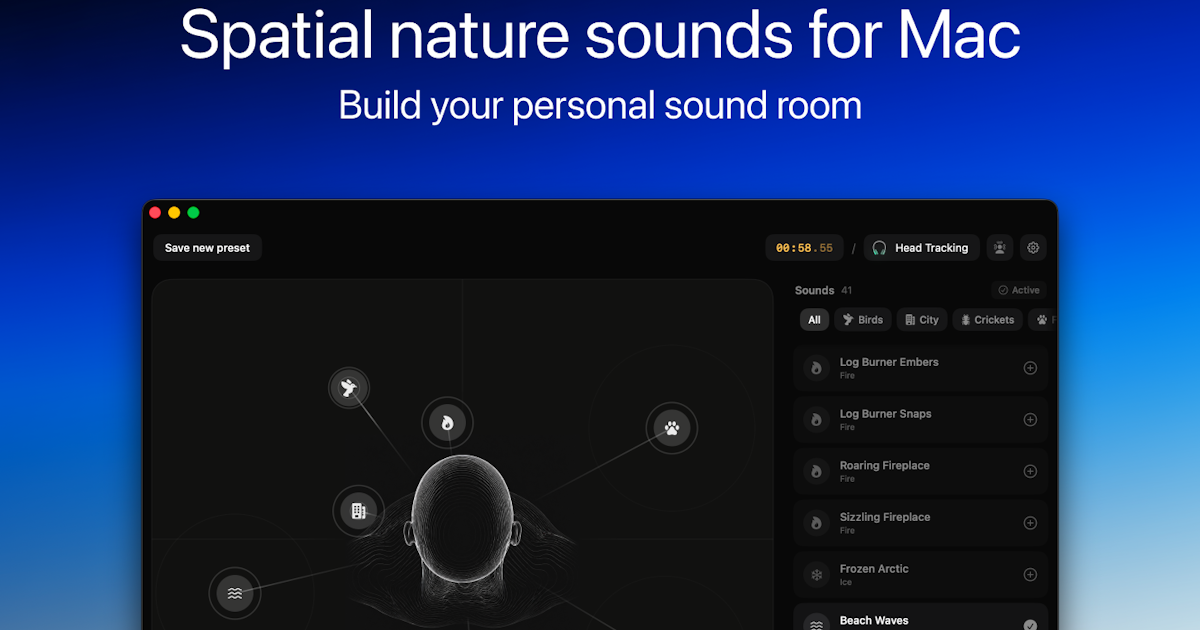Click Save new preset button
Image resolution: width=1200 pixels, height=630 pixels.
pos(207,248)
